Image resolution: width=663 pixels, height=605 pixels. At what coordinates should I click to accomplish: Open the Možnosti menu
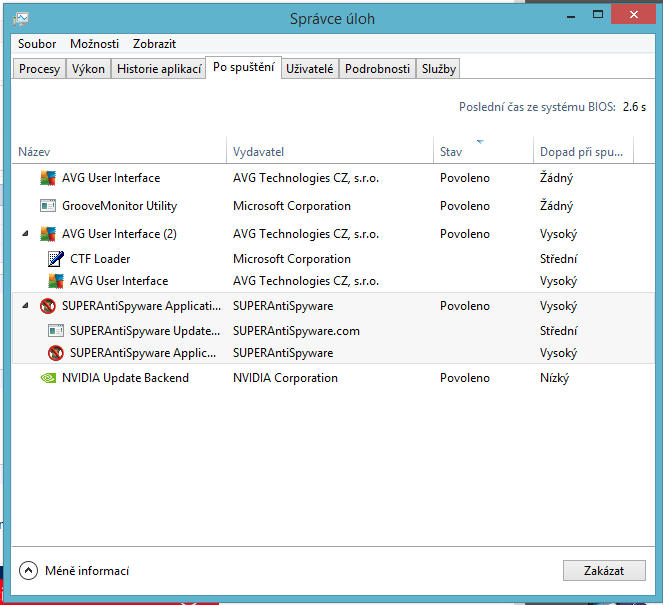[x=94, y=44]
